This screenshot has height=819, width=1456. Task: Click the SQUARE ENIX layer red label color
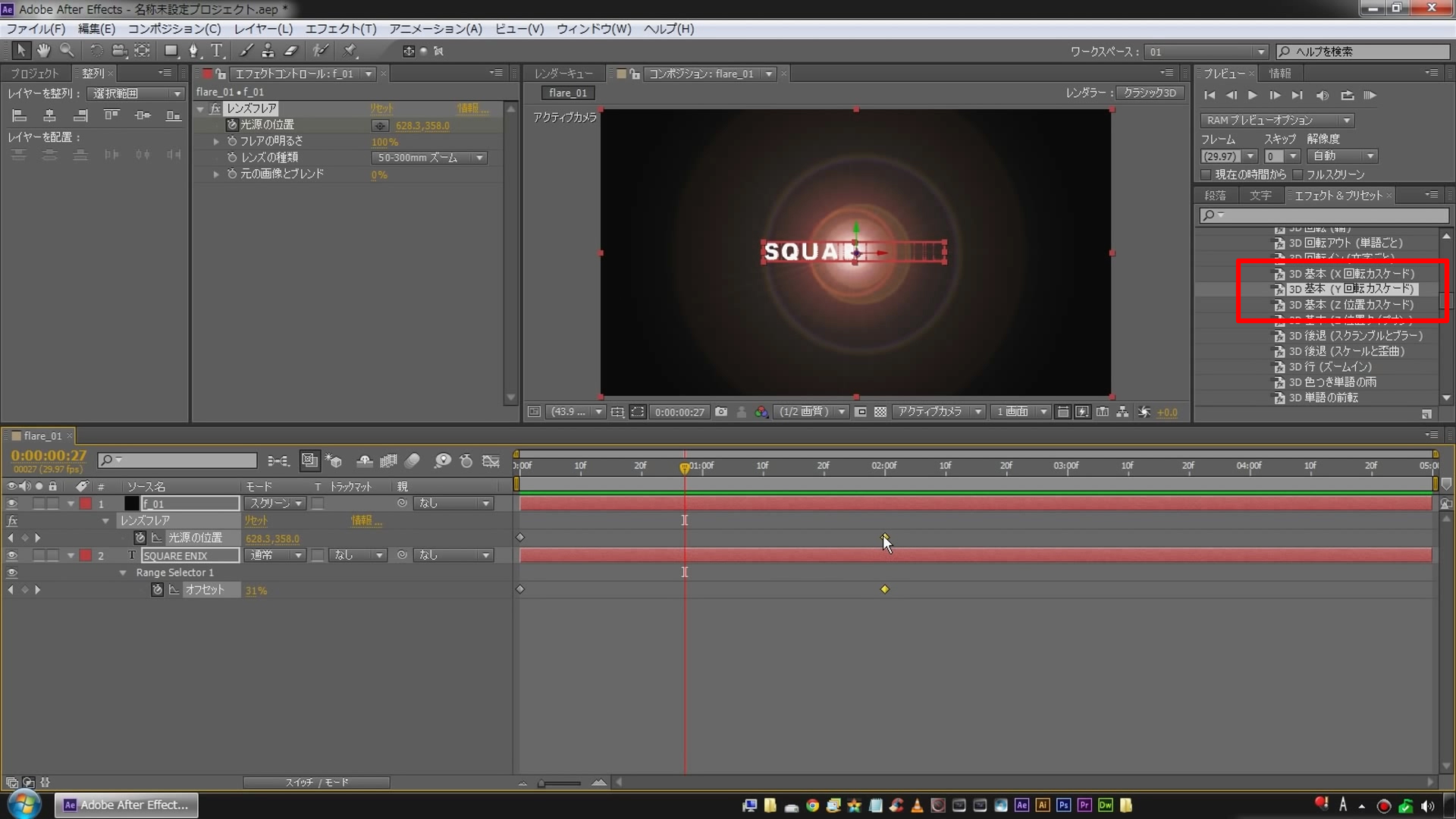(86, 556)
